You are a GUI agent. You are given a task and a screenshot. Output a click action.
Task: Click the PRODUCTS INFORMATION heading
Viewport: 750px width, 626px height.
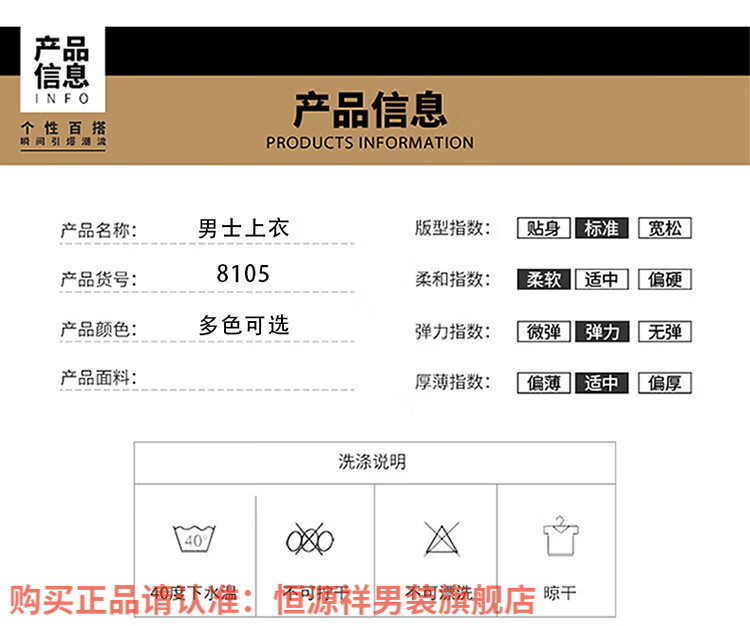click(370, 143)
